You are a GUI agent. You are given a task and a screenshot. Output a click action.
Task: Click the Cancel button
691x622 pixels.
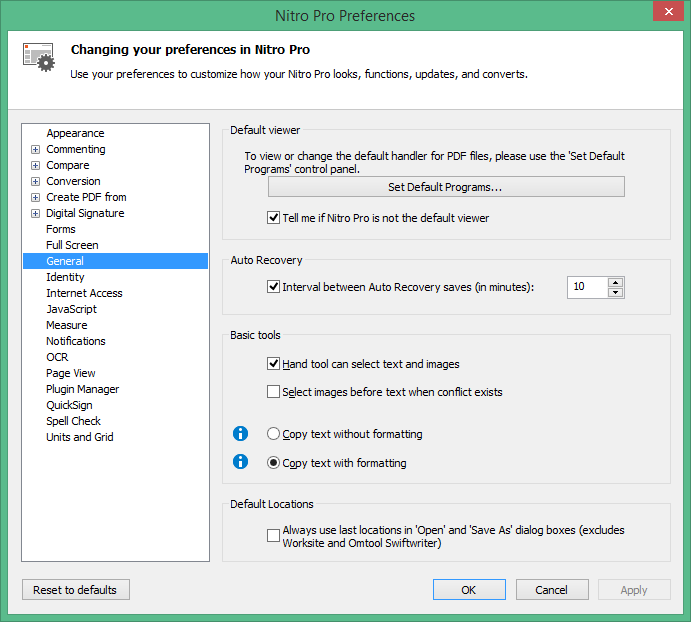tap(552, 590)
